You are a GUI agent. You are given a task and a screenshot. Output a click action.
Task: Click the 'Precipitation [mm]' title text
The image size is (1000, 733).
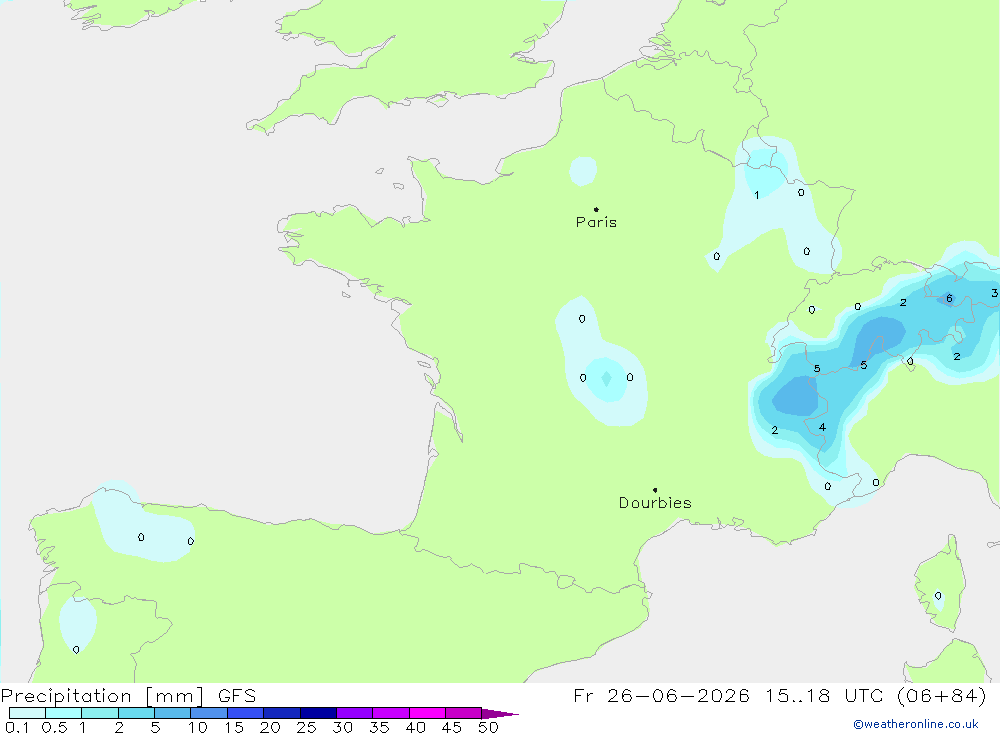click(x=102, y=696)
